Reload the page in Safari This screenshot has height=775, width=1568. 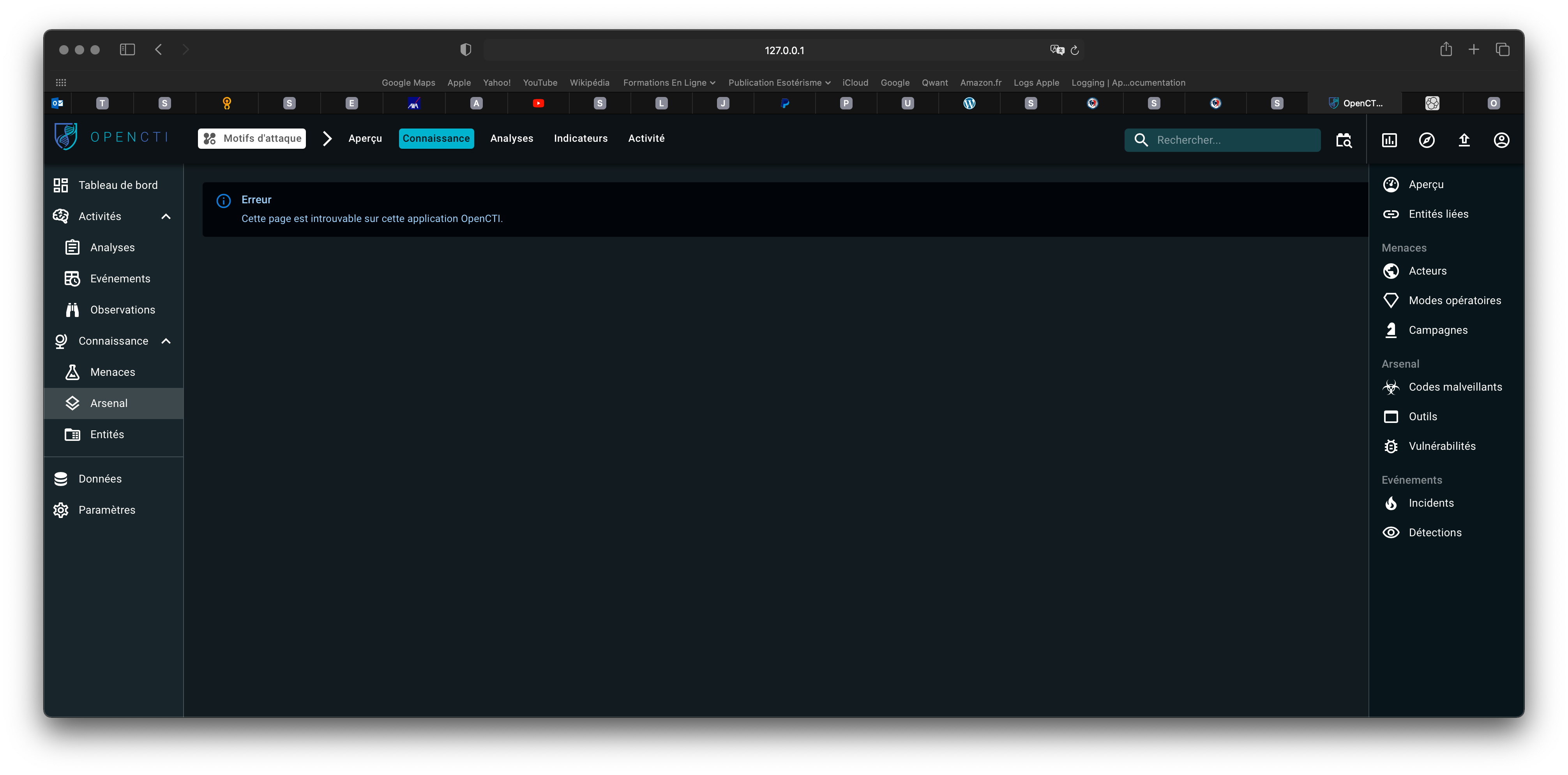(1075, 51)
